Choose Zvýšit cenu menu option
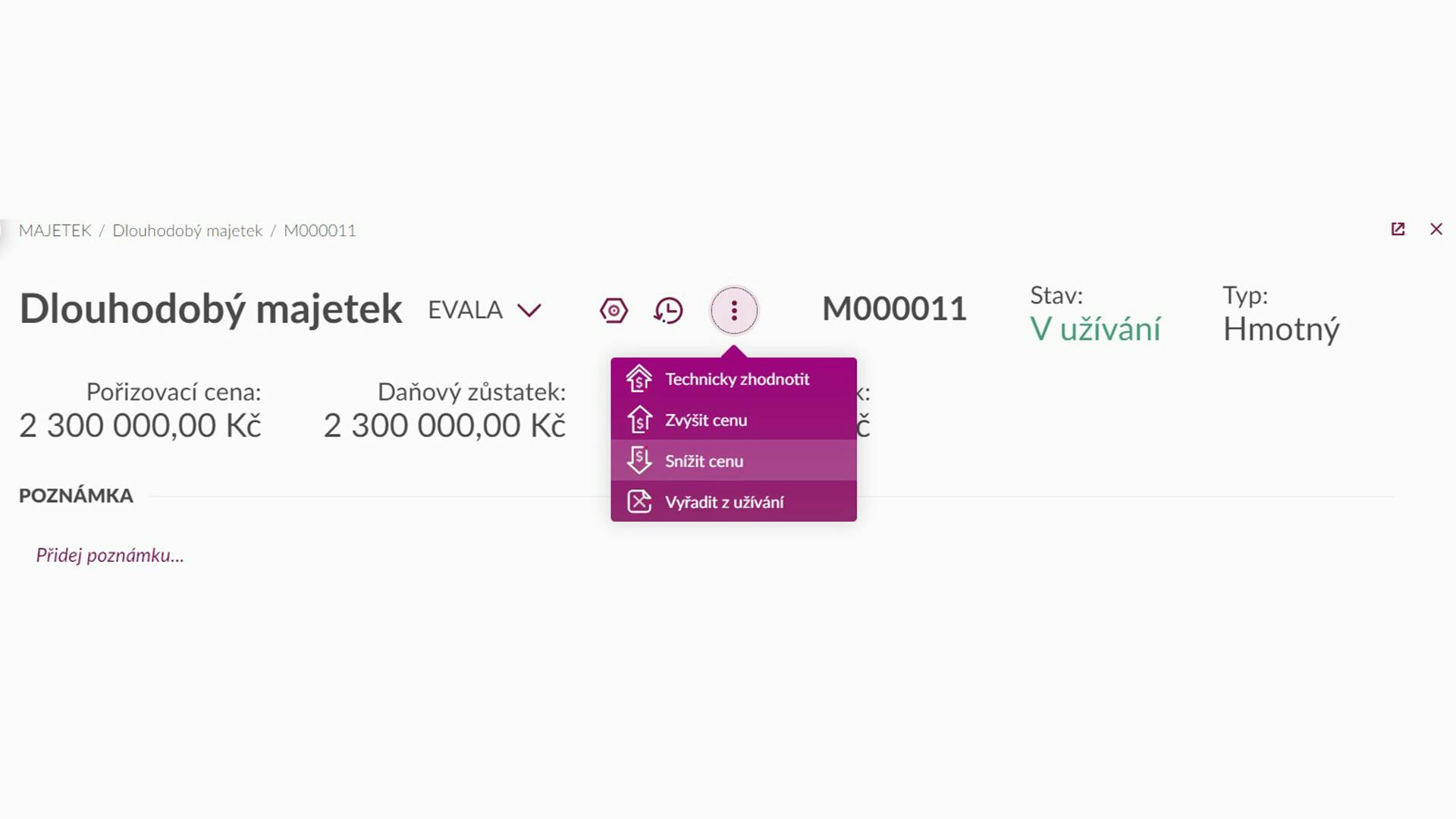This screenshot has height=819, width=1456. [x=733, y=419]
